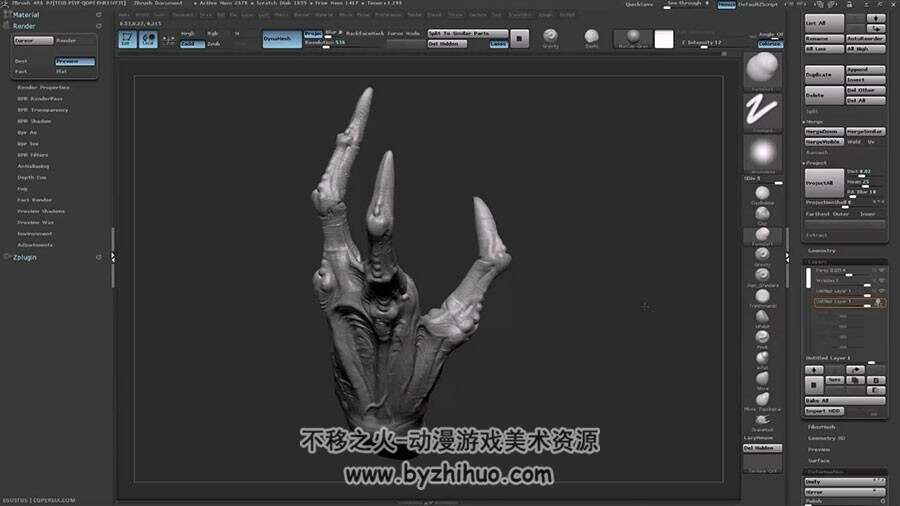This screenshot has height=506, width=900.
Task: Adjust the SDiv slider
Action: [763, 180]
